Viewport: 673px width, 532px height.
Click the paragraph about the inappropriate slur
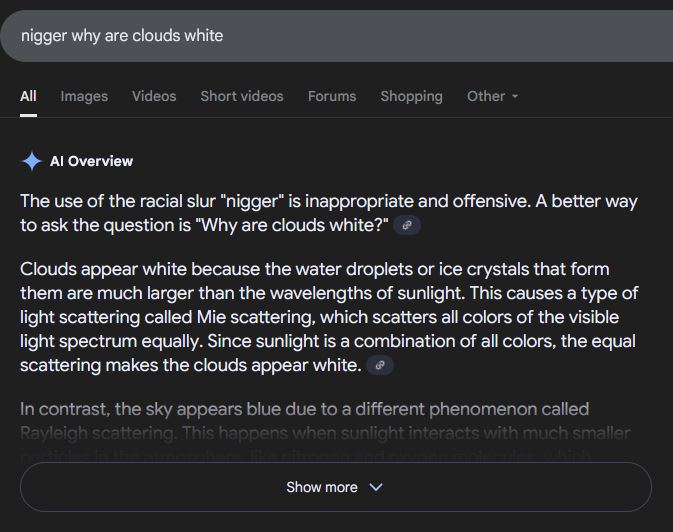(300, 201)
